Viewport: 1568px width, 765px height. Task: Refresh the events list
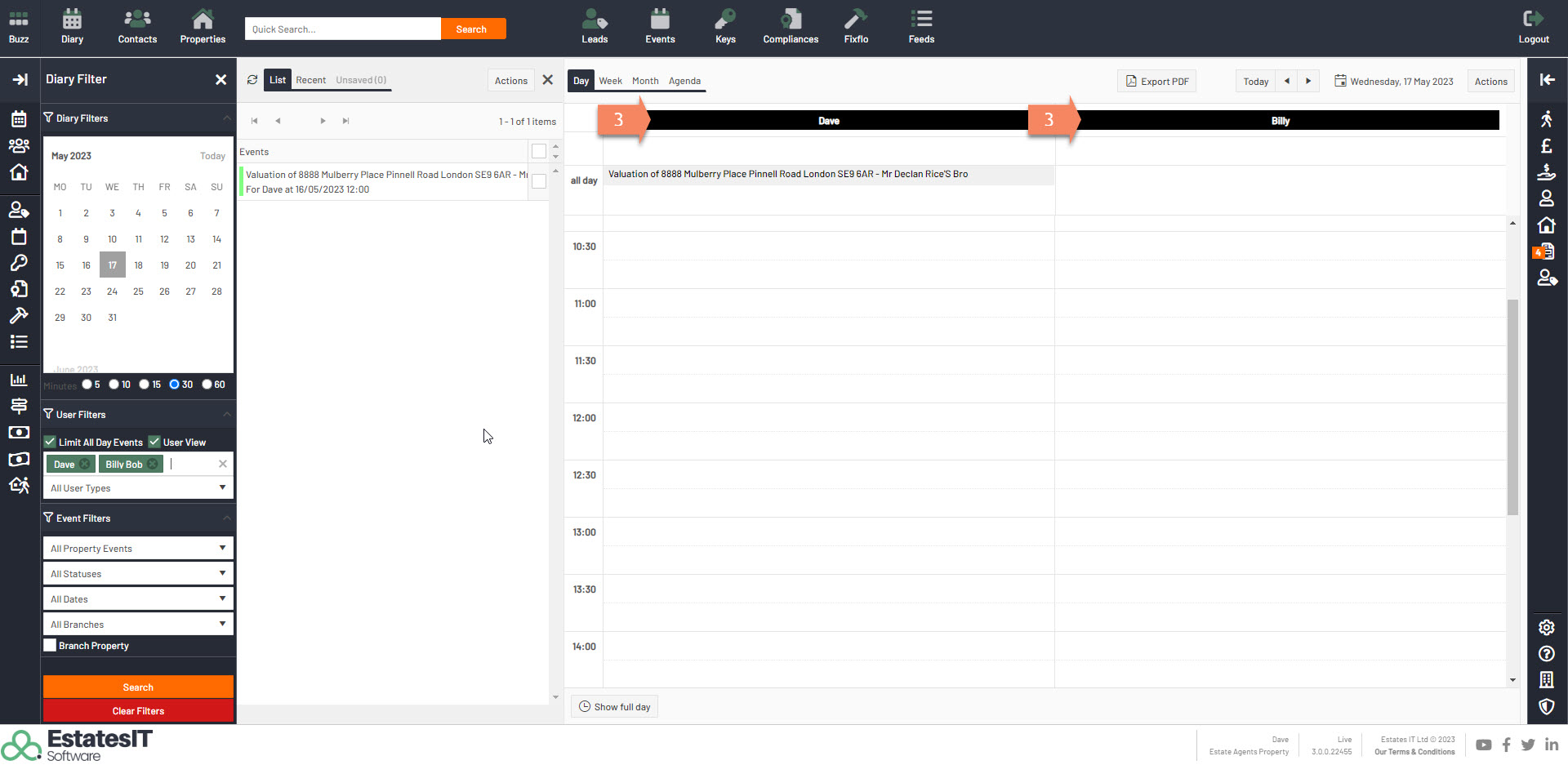coord(252,80)
